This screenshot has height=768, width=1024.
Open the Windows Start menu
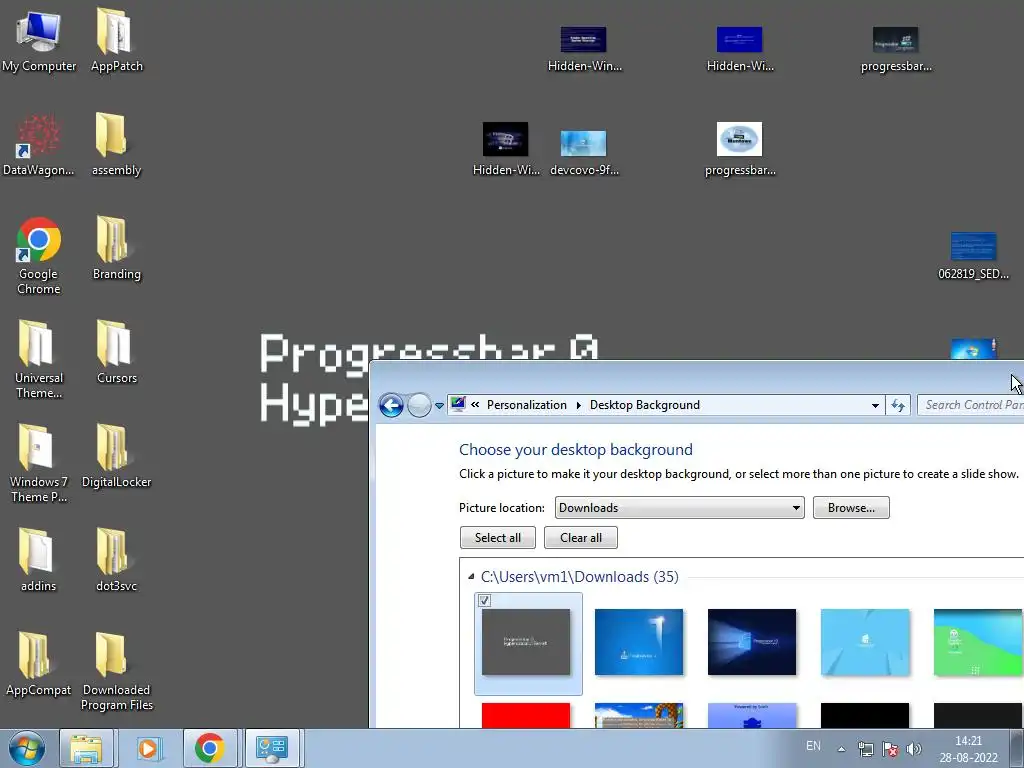(x=27, y=748)
